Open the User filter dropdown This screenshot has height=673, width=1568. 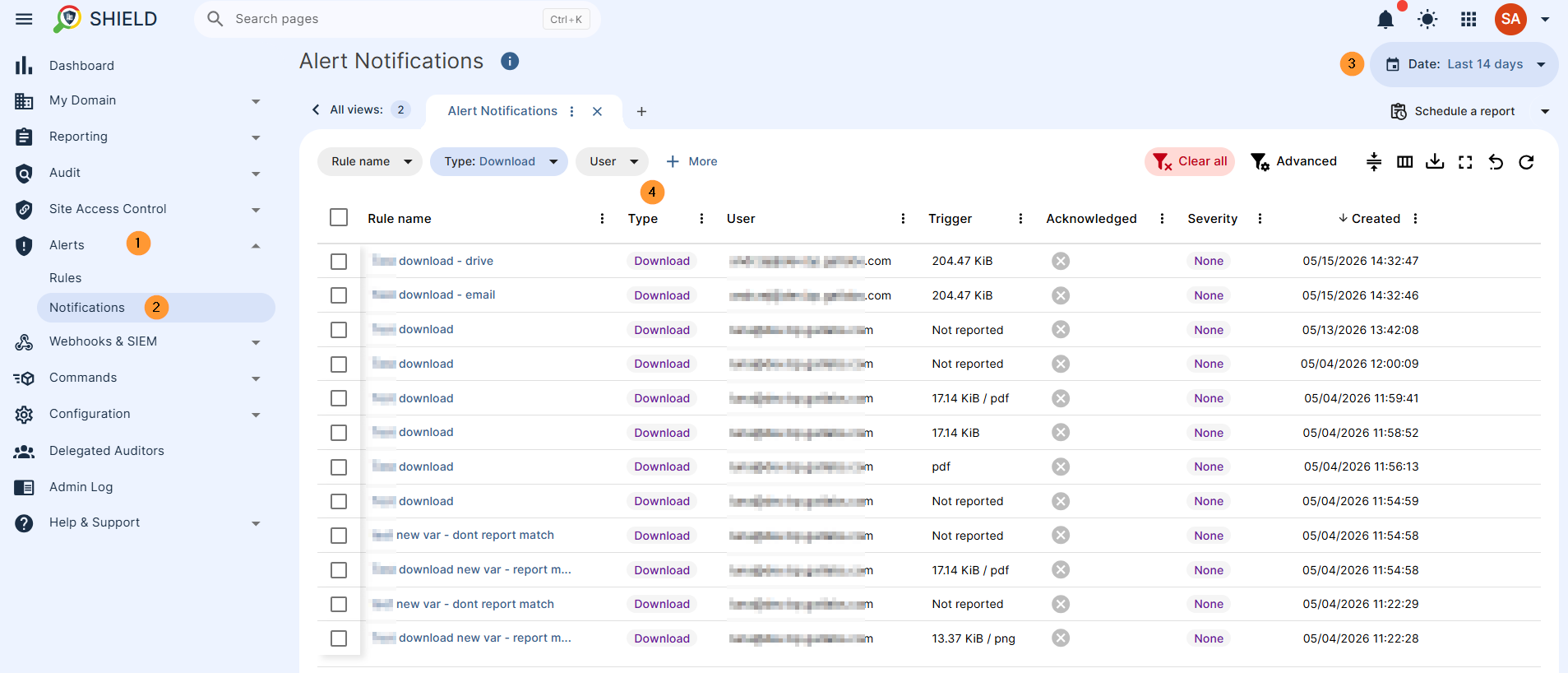coord(612,162)
